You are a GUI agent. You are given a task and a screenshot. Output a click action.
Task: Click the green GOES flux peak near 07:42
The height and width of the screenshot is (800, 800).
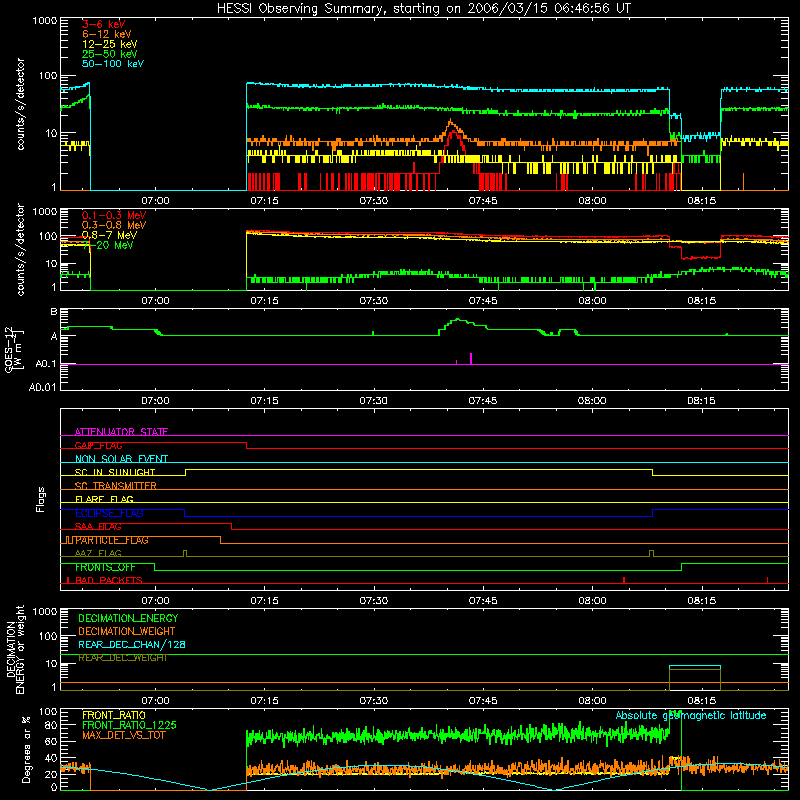(459, 320)
